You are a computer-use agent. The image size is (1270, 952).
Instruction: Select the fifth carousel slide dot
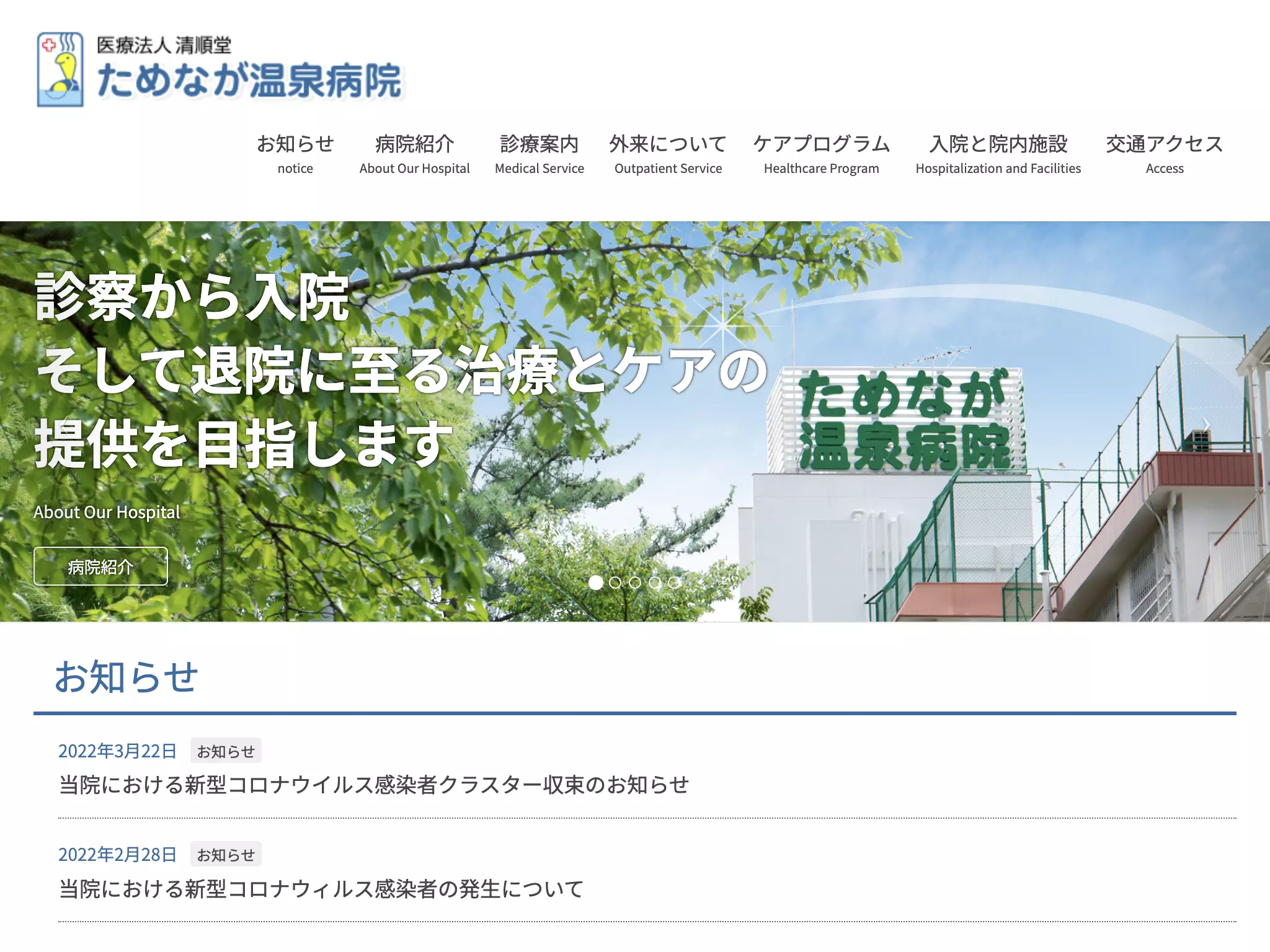(674, 583)
